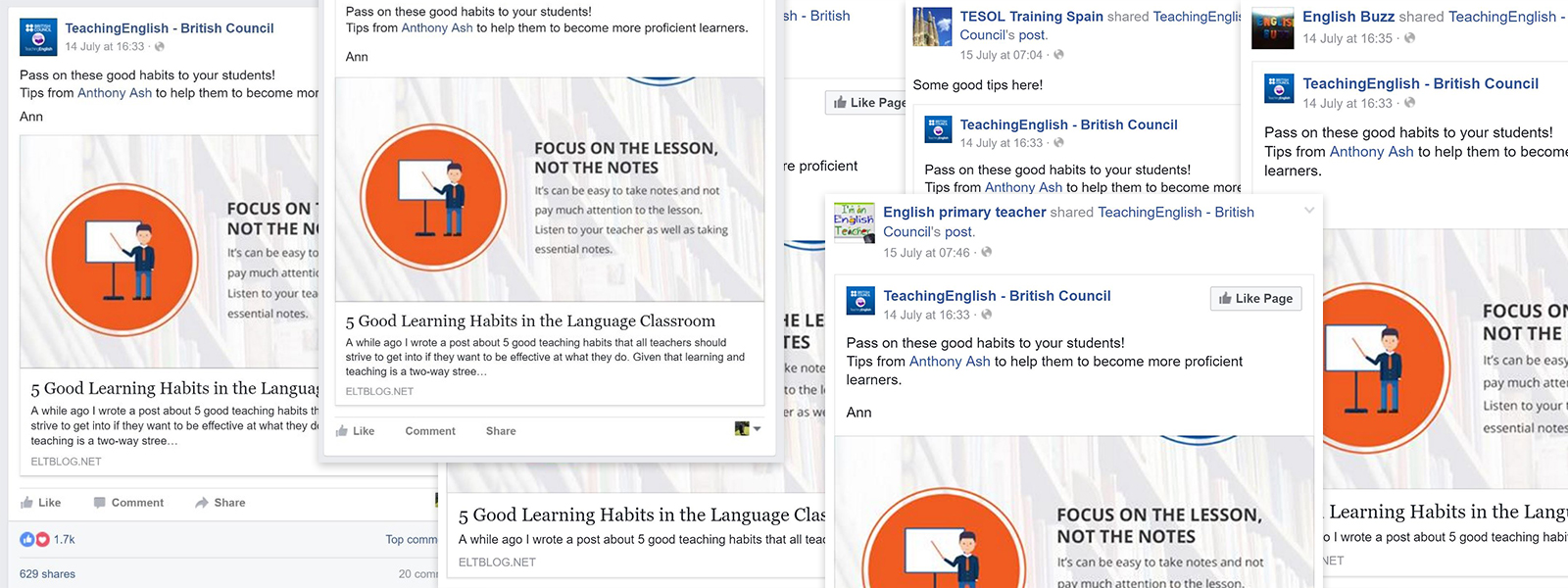Click the love and like reaction icons

point(34,540)
